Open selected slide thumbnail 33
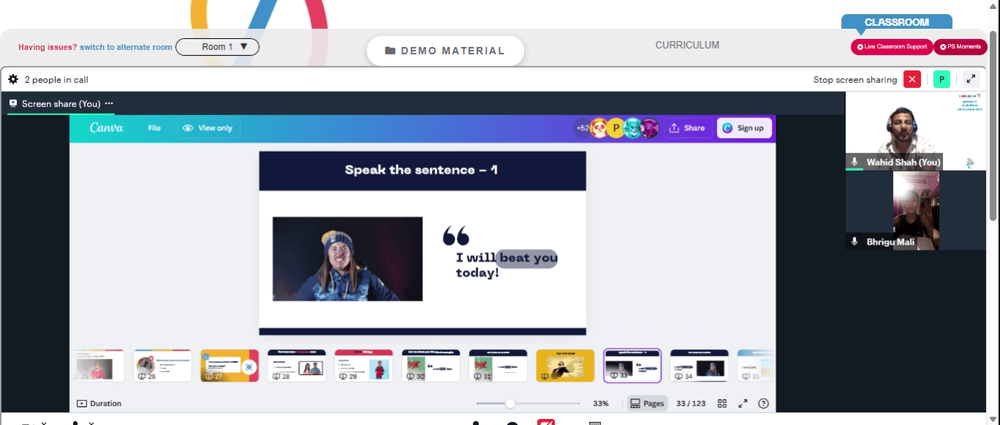This screenshot has height=425, width=1000. click(x=633, y=366)
